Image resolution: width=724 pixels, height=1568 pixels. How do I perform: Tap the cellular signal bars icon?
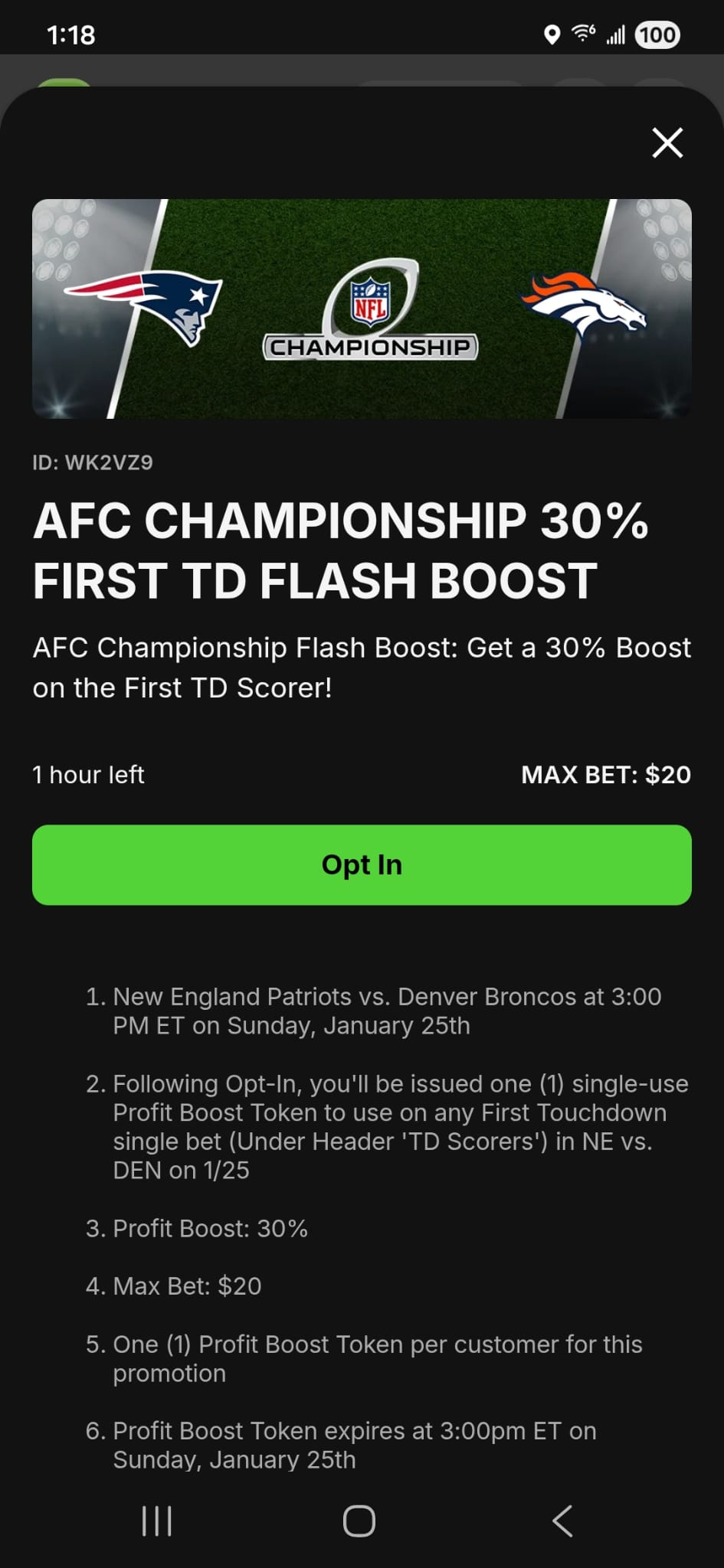616,34
